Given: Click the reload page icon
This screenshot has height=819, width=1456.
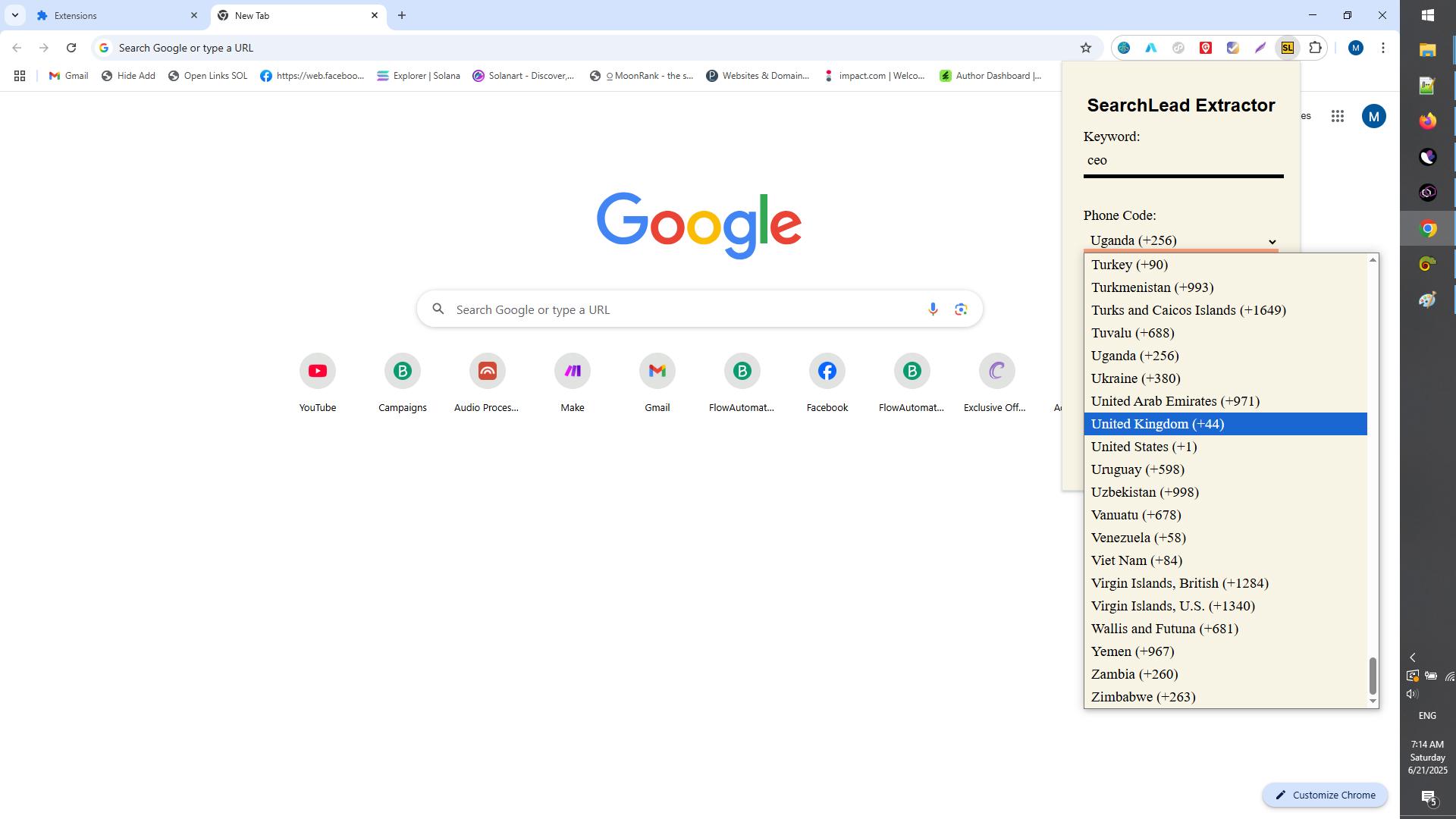Looking at the screenshot, I should point(71,47).
